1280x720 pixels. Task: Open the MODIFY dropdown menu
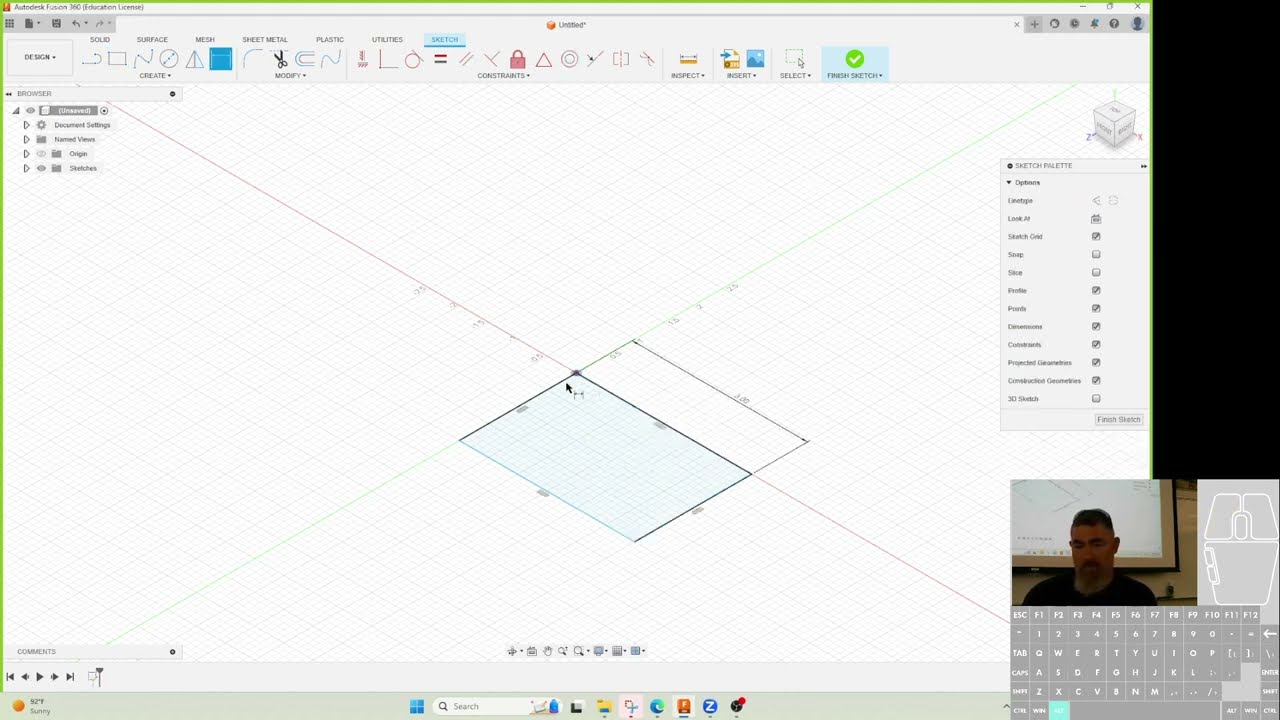[x=290, y=76]
